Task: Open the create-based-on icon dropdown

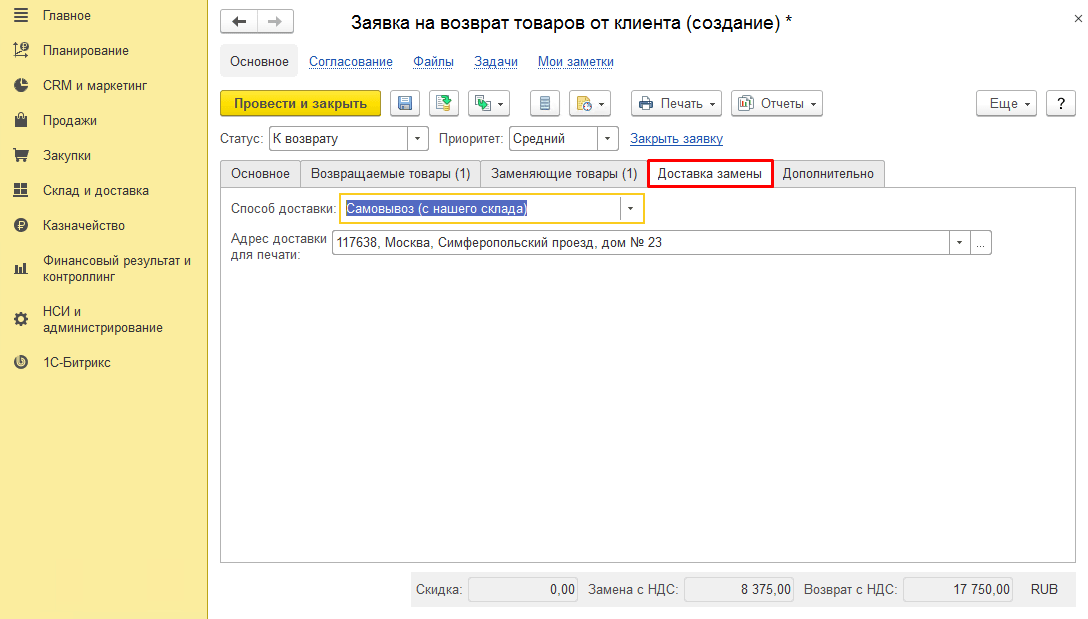Action: point(489,103)
